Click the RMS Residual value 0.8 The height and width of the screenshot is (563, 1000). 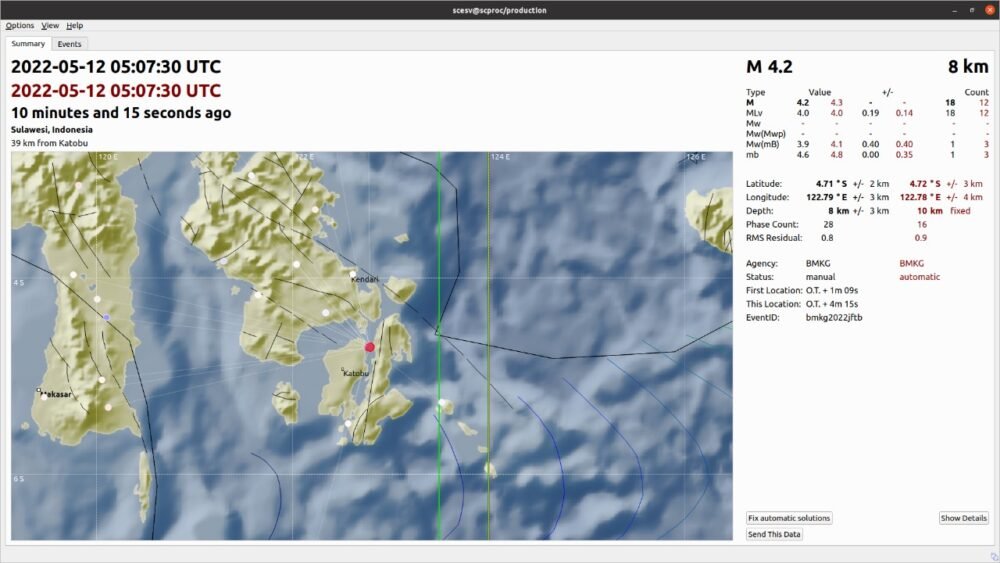click(x=827, y=238)
